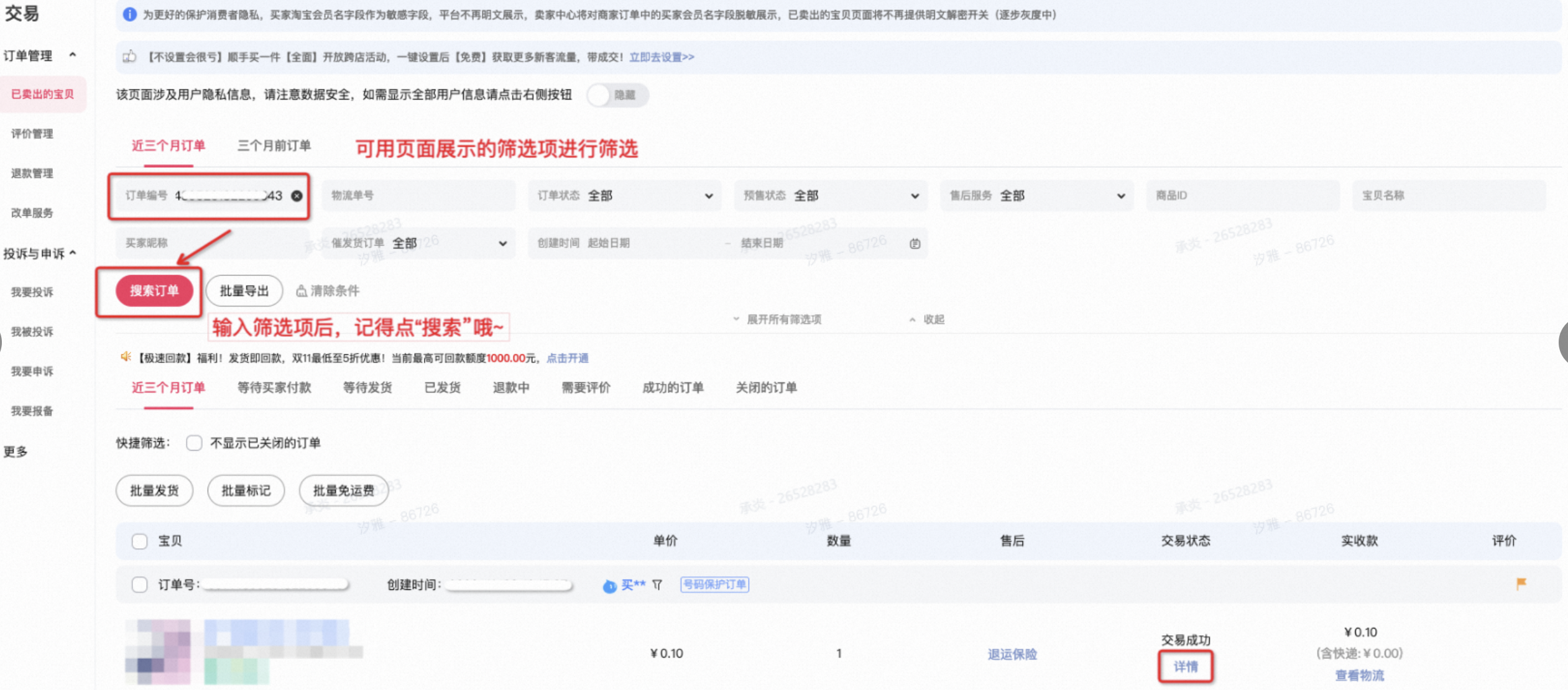
Task: Open the calendar icon in the creation time field
Action: pos(915,244)
